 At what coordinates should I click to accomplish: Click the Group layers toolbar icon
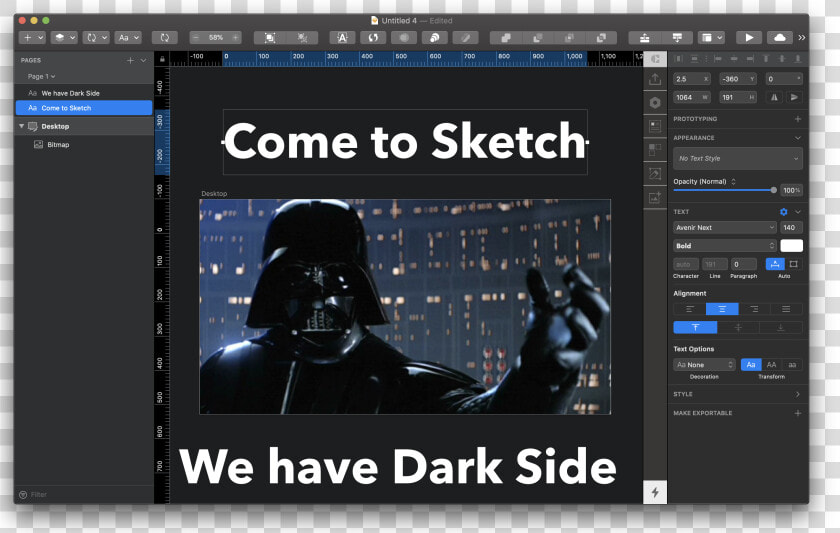(270, 37)
